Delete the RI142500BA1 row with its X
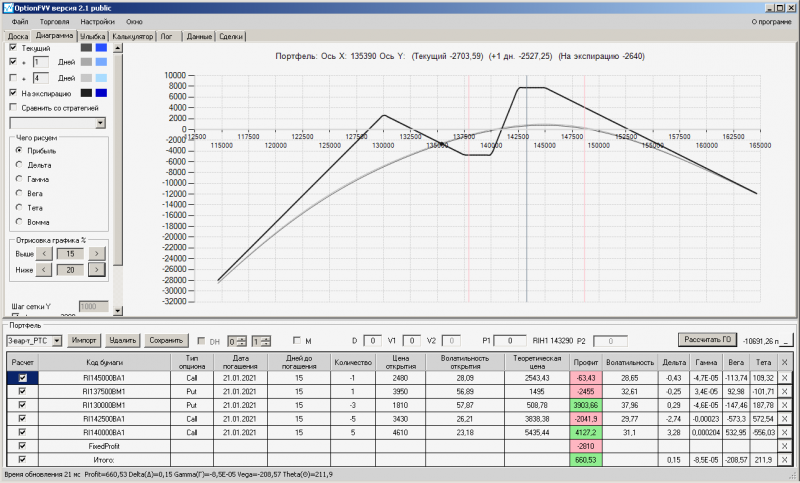The width and height of the screenshot is (800, 483). point(784,419)
